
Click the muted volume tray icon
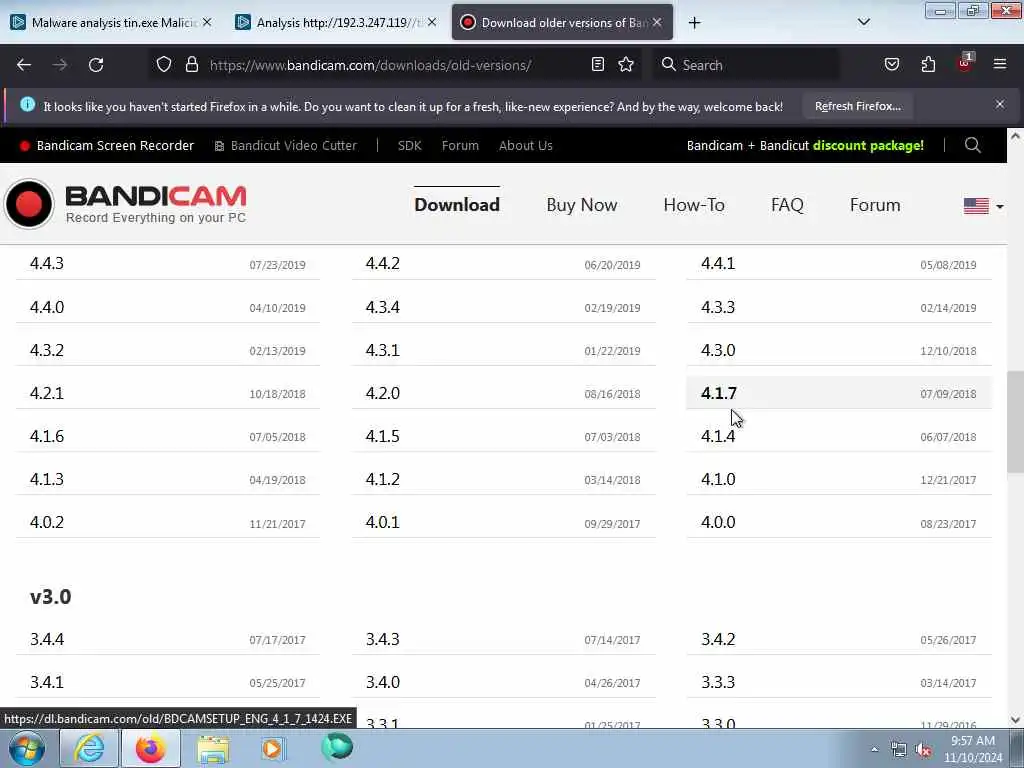(x=923, y=750)
